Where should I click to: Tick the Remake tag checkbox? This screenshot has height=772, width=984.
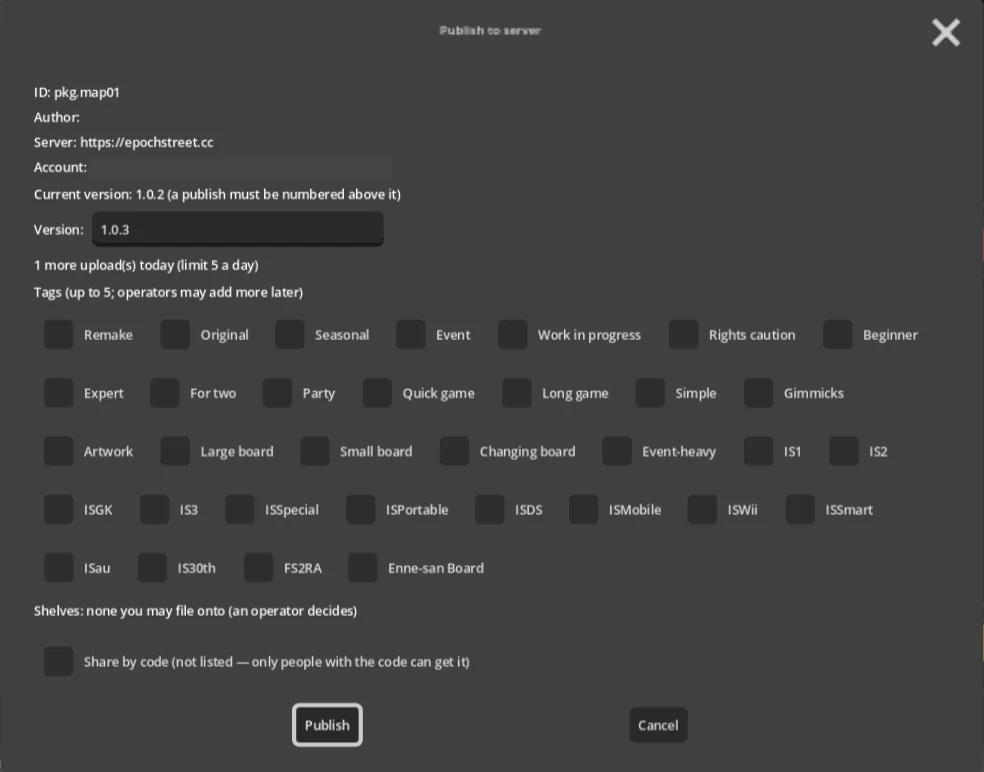(58, 335)
